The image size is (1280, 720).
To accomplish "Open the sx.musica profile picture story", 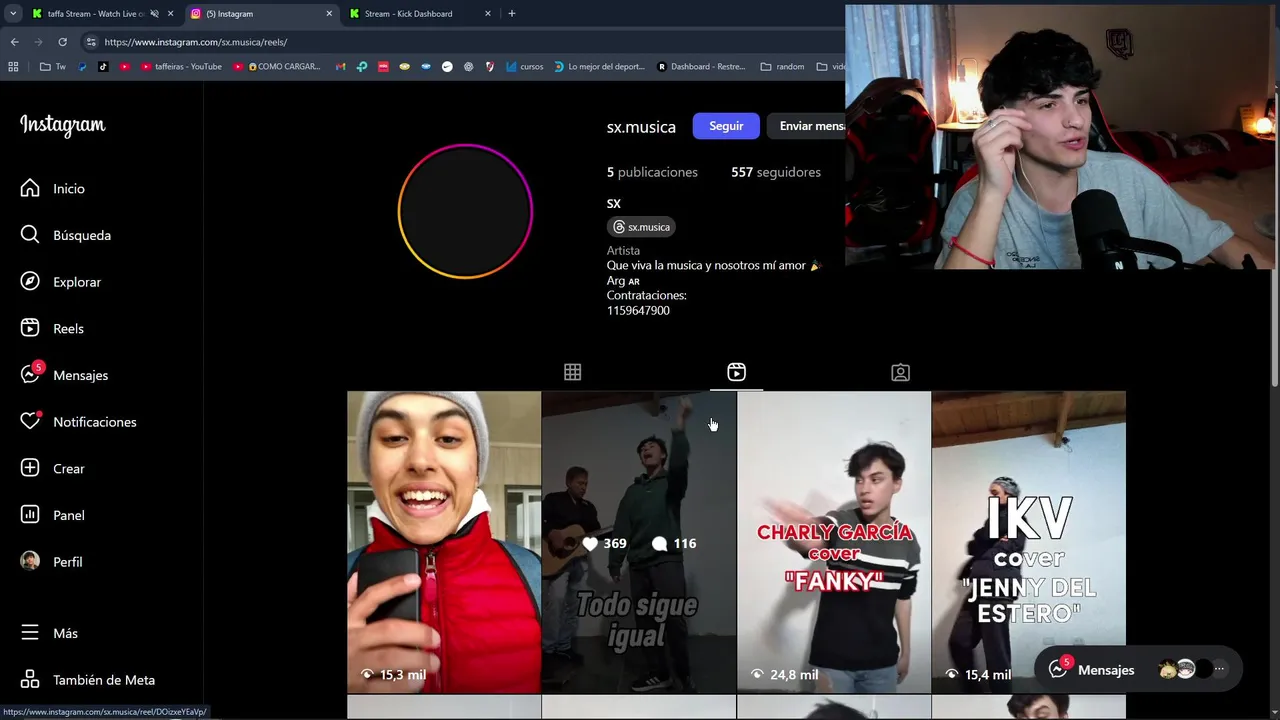I will pyautogui.click(x=465, y=211).
